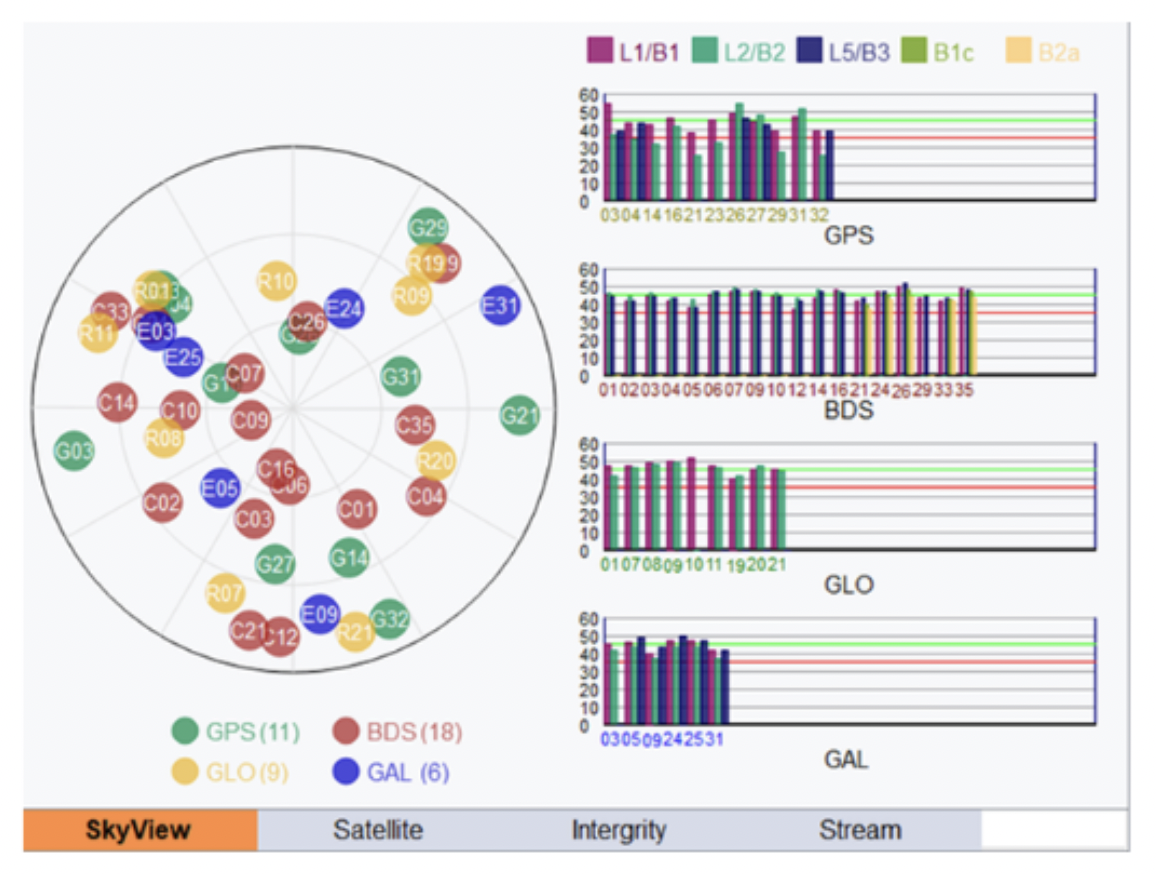1156x874 pixels.
Task: Open the Intergrity tab
Action: coord(618,830)
